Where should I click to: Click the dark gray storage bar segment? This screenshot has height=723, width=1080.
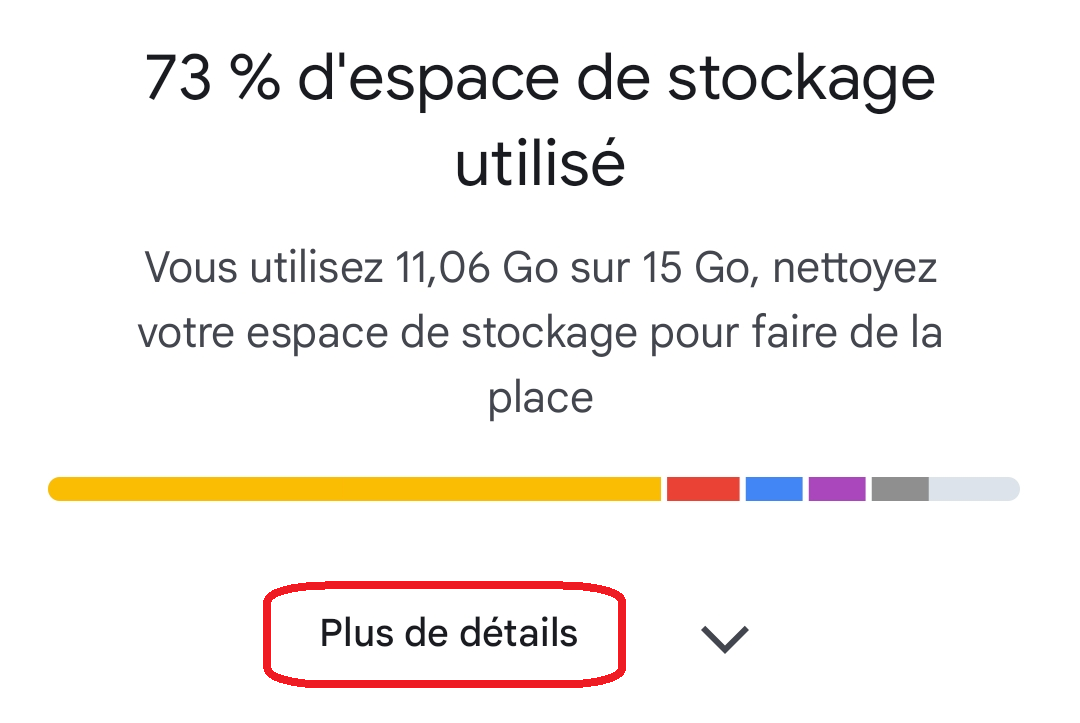tap(900, 489)
